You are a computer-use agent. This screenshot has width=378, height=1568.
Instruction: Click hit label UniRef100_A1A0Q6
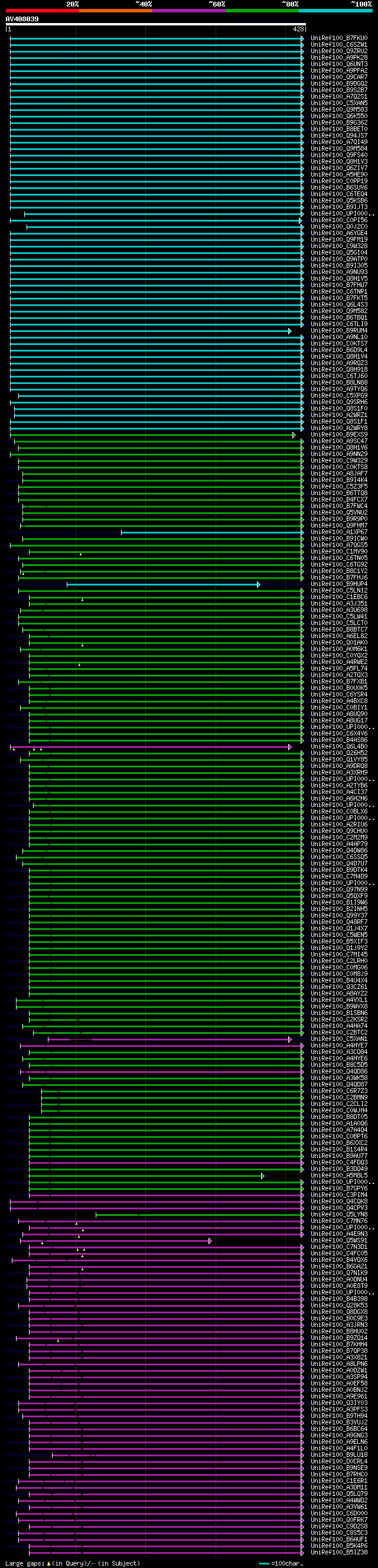(339, 1124)
